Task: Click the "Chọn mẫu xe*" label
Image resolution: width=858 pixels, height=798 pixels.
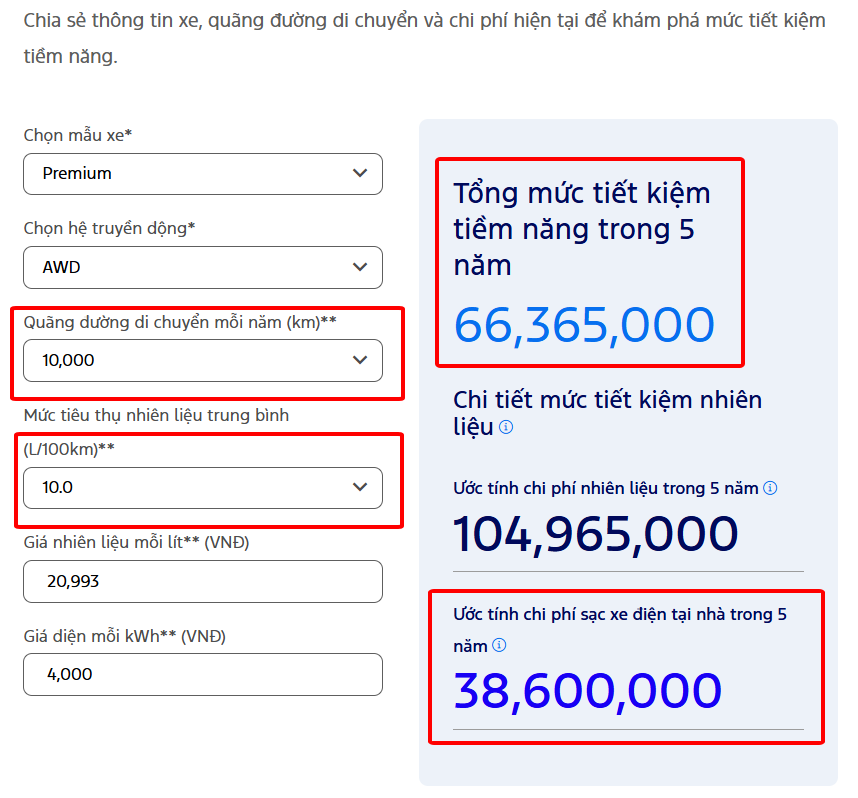Action: click(x=78, y=135)
